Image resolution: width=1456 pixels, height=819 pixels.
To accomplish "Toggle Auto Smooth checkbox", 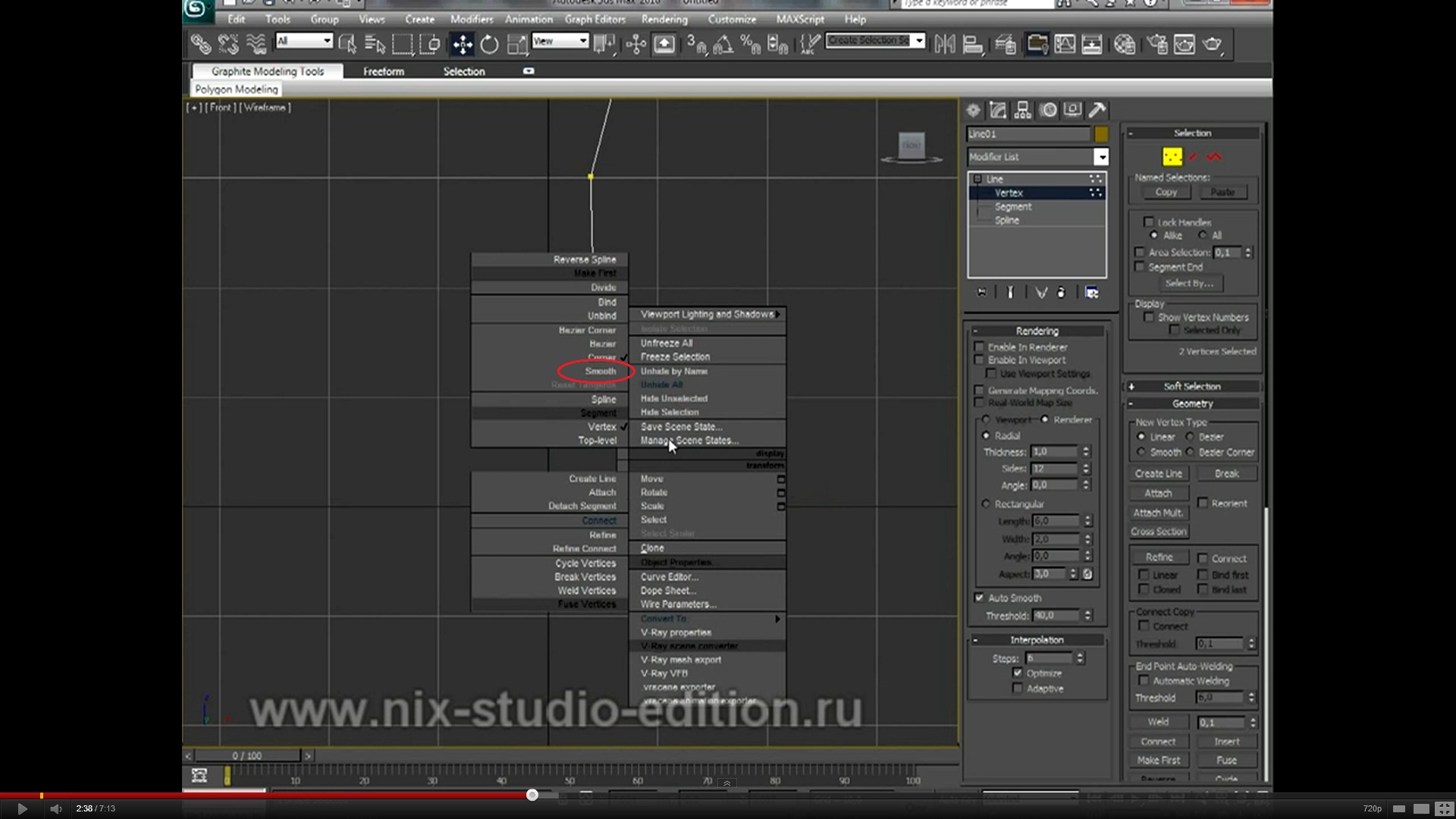I will pos(979,598).
